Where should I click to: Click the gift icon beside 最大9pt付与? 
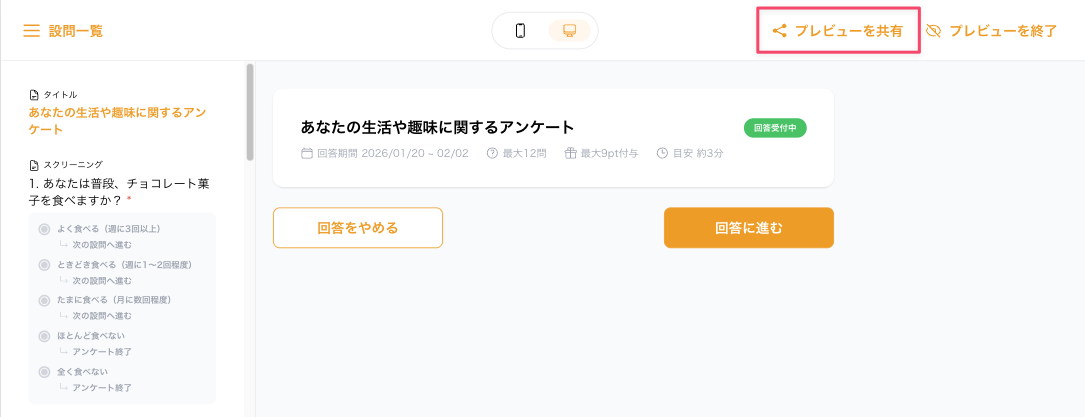pos(571,153)
